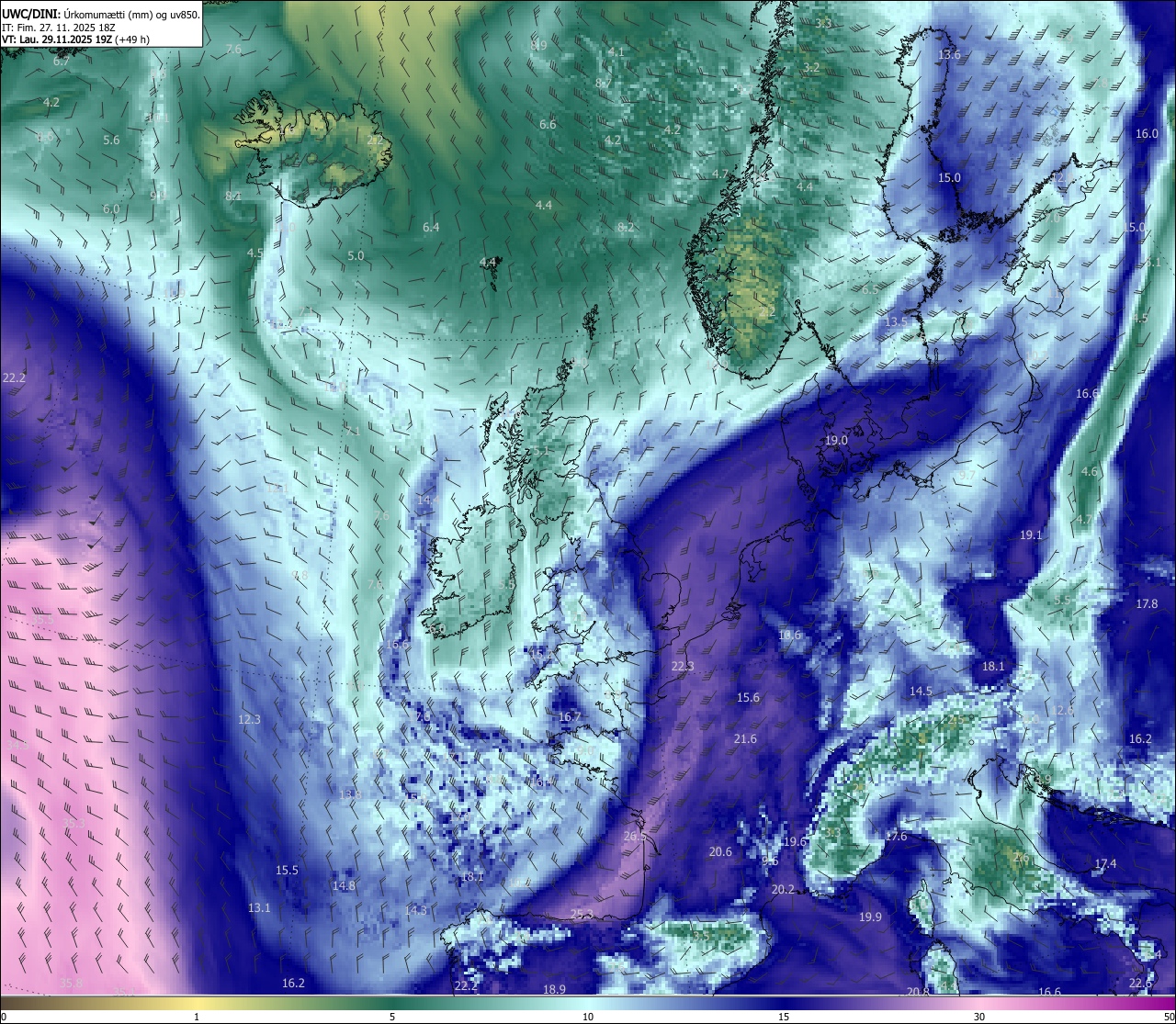Screen dimensions: 1176x1024
Task: Click the VT valid time line 29.11.2025 19Z
Action: tap(75, 39)
